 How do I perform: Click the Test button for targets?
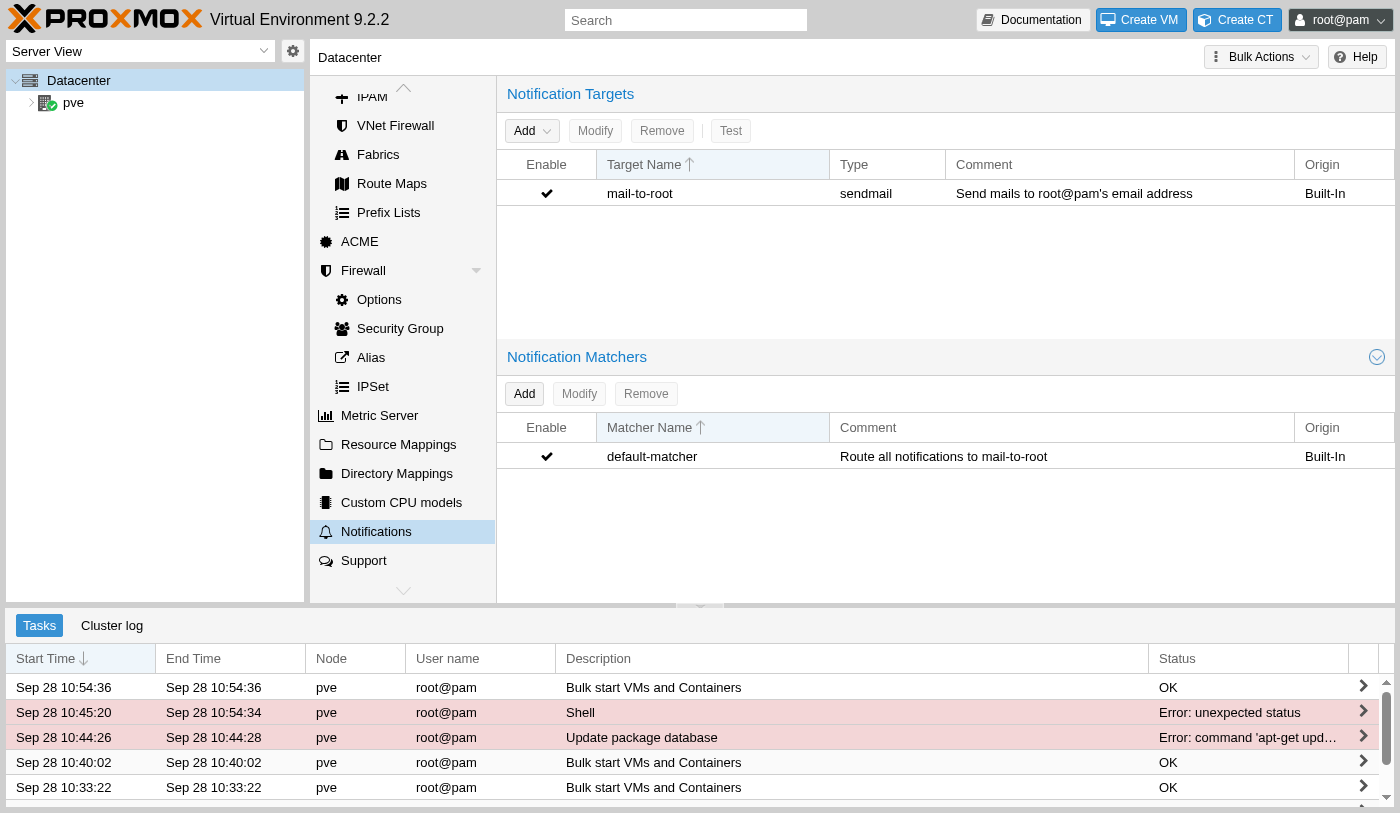[731, 131]
